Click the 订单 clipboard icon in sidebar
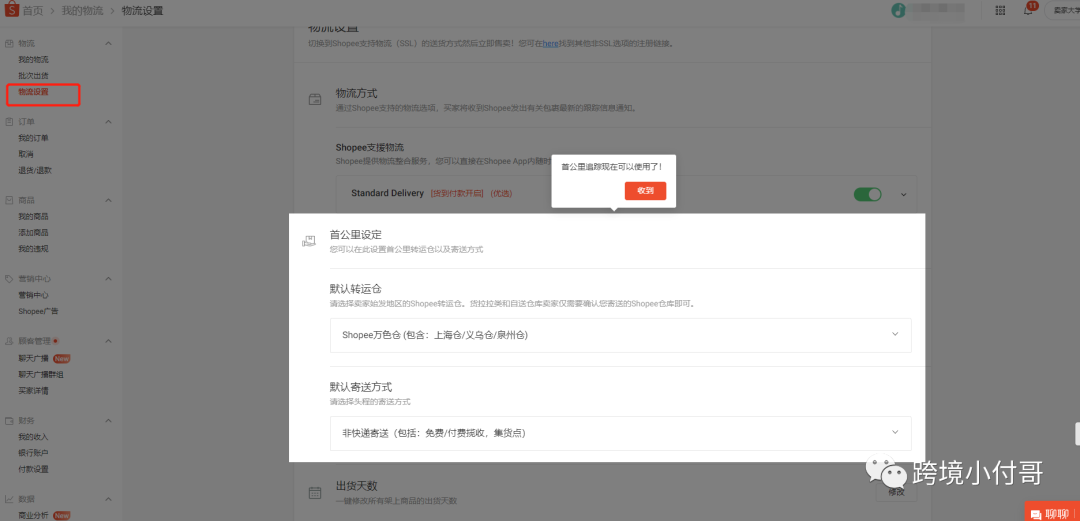 point(9,122)
